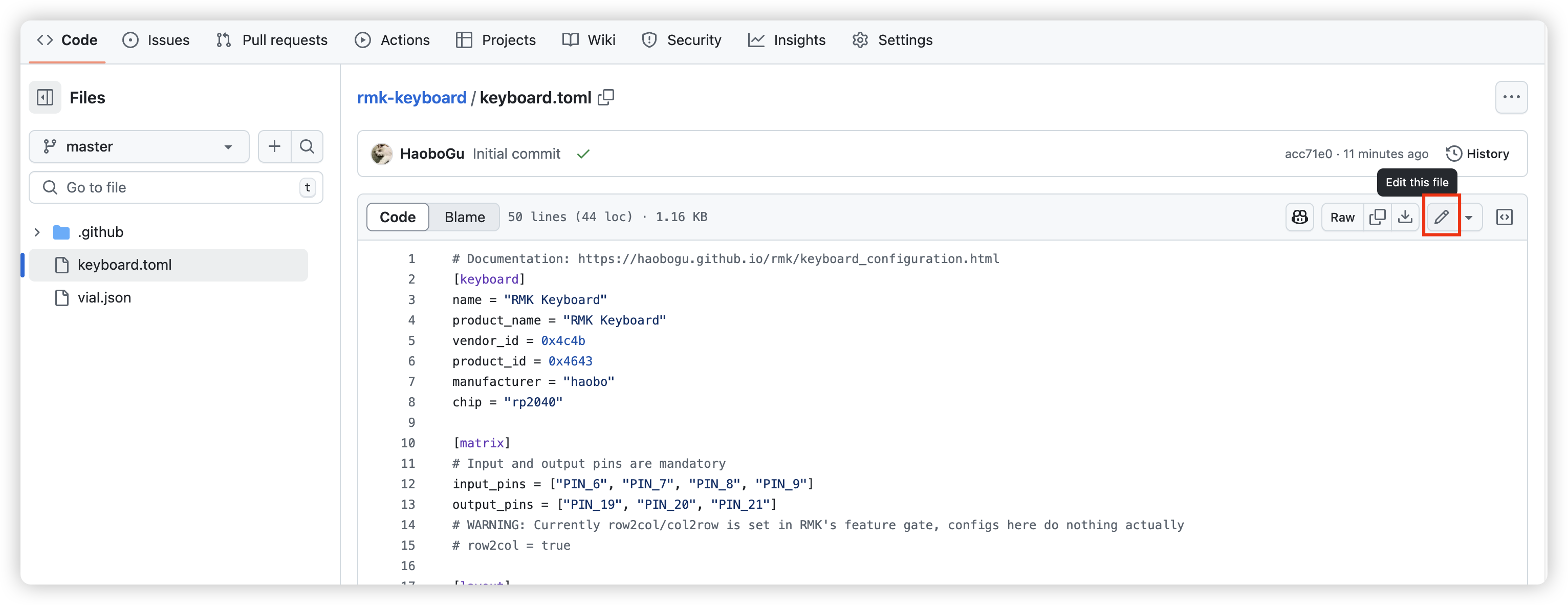Open more edit options dropdown arrow
The width and height of the screenshot is (1568, 605).
(x=1469, y=218)
